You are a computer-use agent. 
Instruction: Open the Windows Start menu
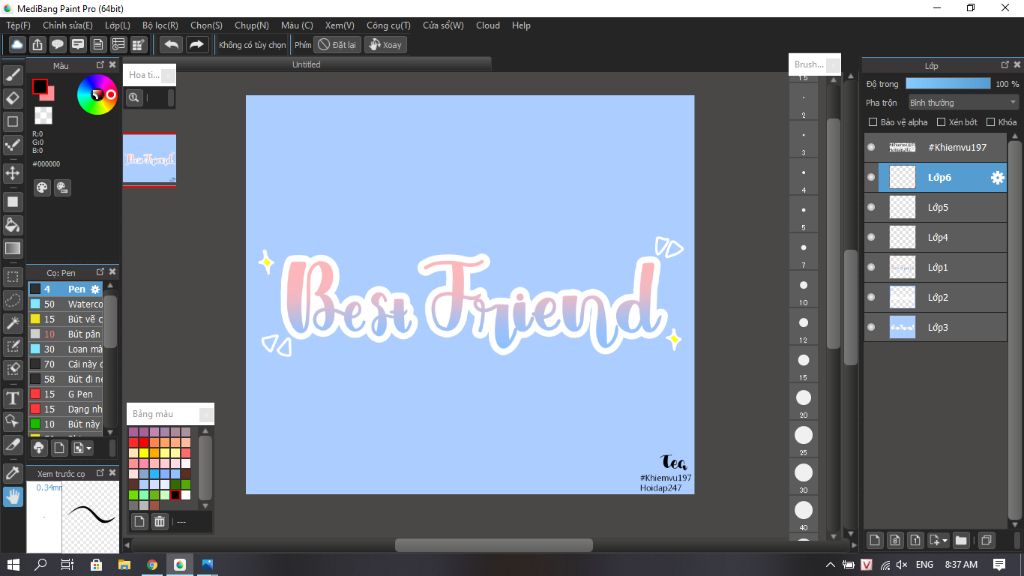point(13,564)
